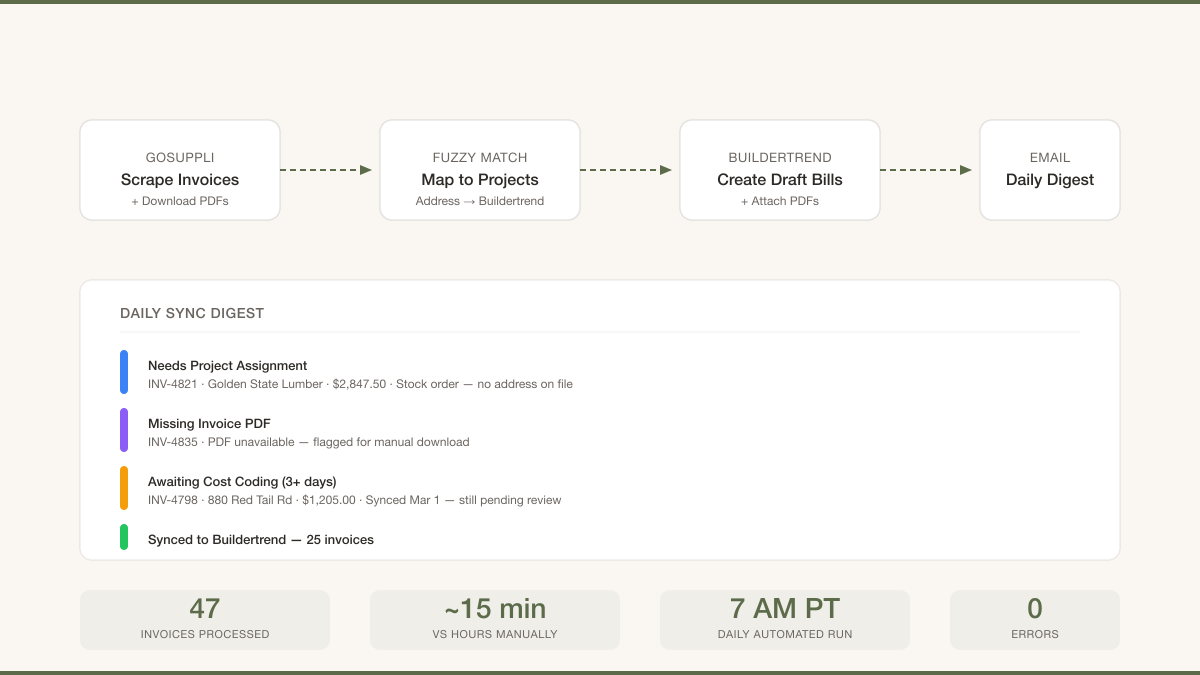Click arrow between Scrape Invoices and Map to Projects
Viewport: 1200px width, 675px height.
[x=327, y=170]
